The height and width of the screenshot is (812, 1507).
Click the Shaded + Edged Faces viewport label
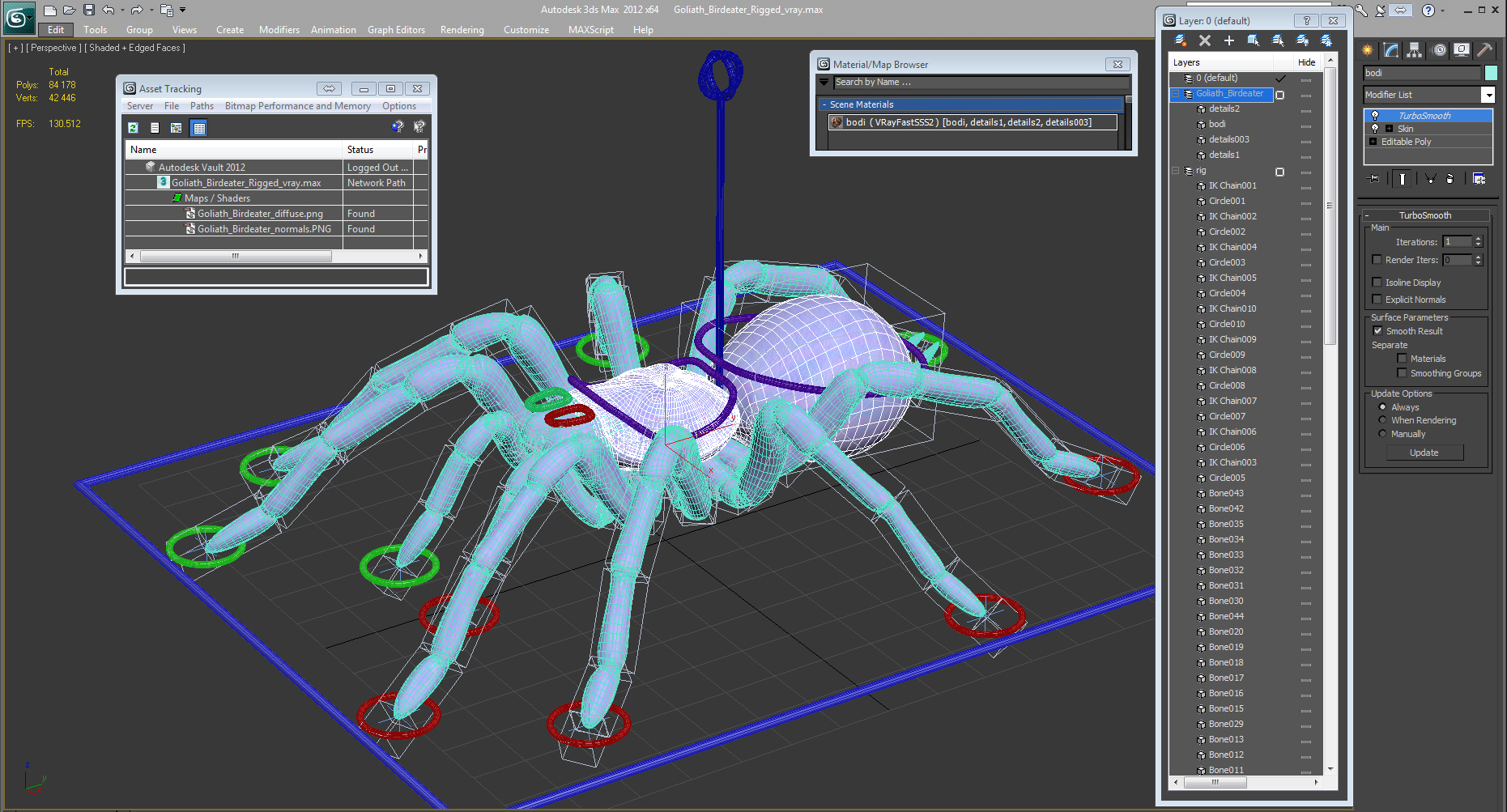(x=134, y=48)
